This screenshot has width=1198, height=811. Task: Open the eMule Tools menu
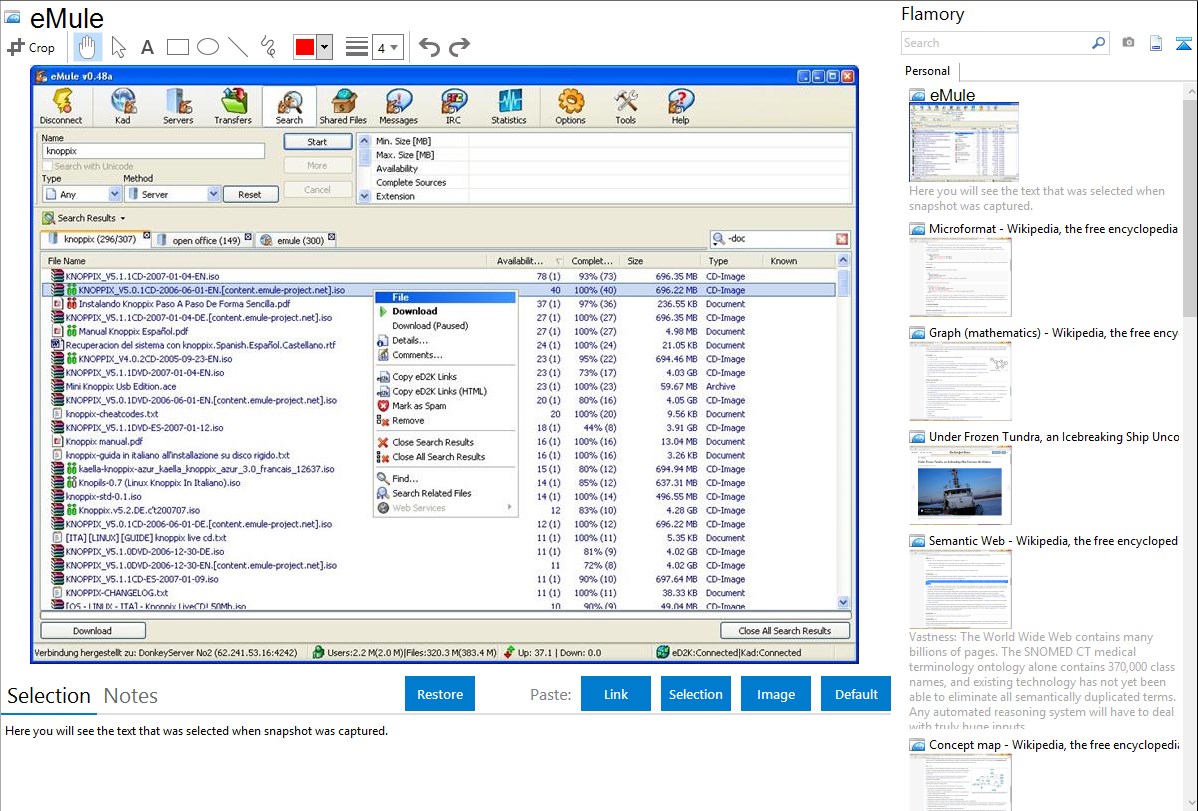tap(626, 106)
